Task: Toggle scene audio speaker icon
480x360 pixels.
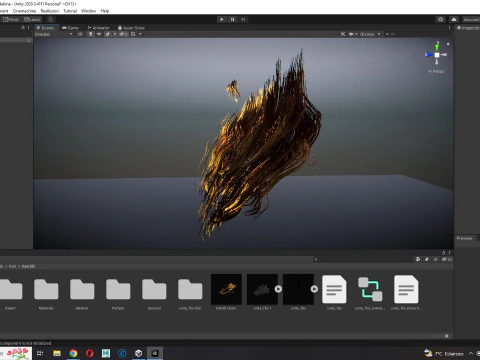Action: click(99, 34)
